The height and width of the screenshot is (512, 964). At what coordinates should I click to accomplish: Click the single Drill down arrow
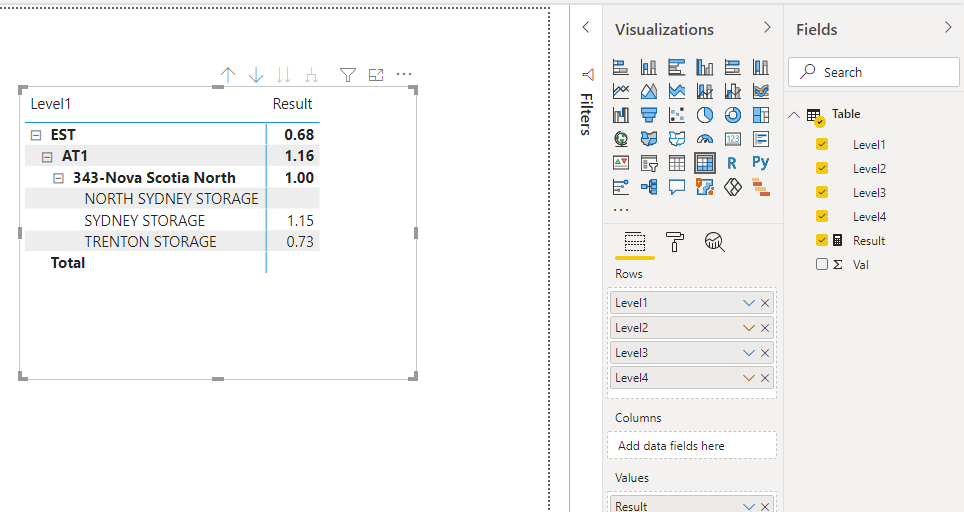click(256, 75)
